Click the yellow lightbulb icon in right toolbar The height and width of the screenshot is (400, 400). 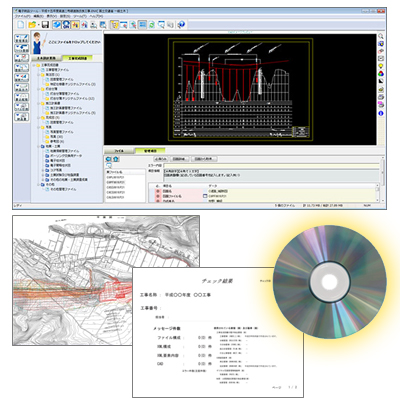(381, 66)
